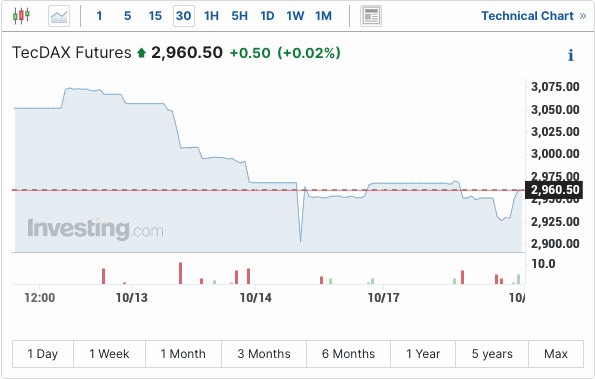Switch to the area chart type
Image resolution: width=595 pixels, height=379 pixels.
click(59, 16)
